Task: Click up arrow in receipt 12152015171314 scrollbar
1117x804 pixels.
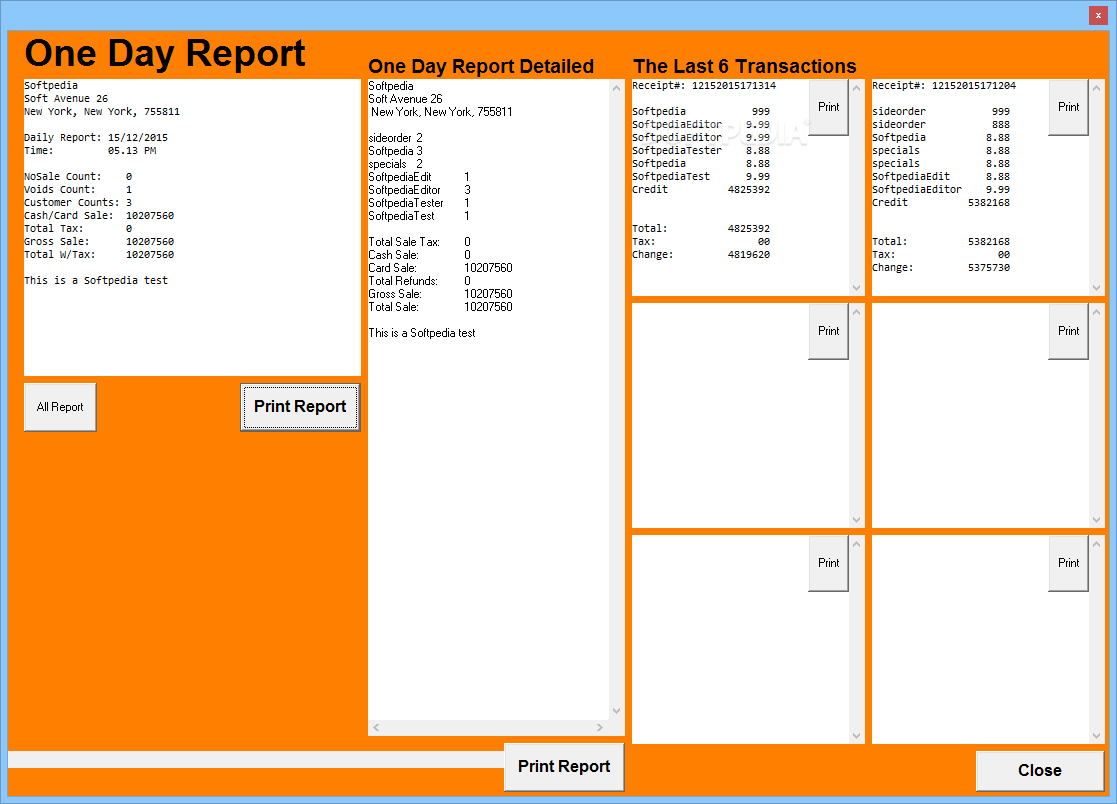Action: point(856,88)
